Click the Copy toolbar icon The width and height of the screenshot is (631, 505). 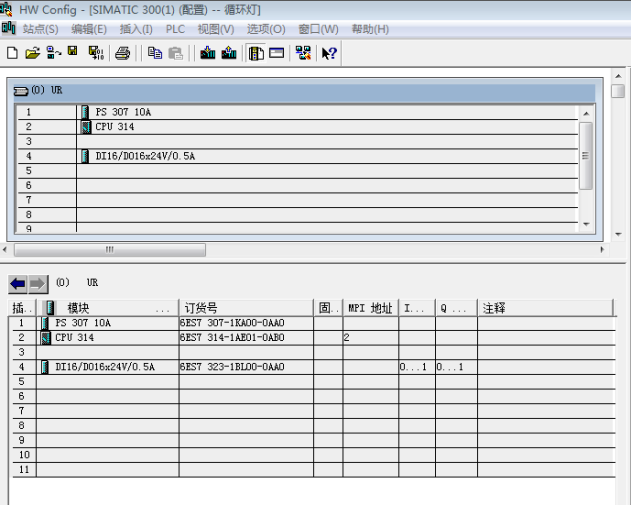(155, 52)
